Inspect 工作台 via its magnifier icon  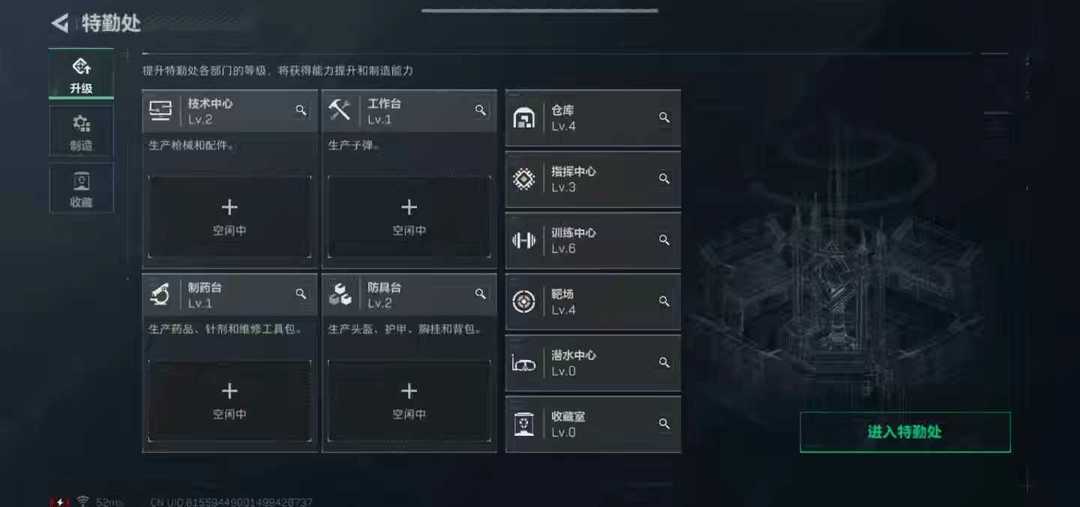click(x=480, y=110)
